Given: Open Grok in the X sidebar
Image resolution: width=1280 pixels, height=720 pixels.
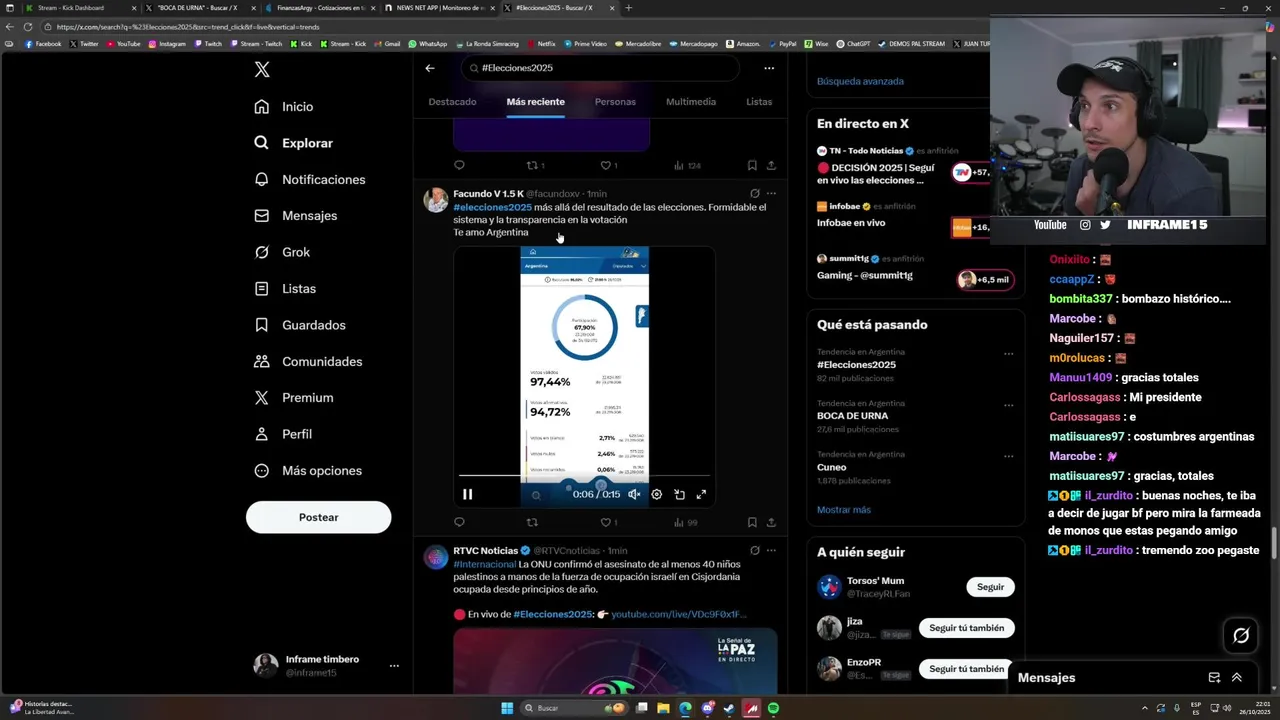Looking at the screenshot, I should click(282, 252).
